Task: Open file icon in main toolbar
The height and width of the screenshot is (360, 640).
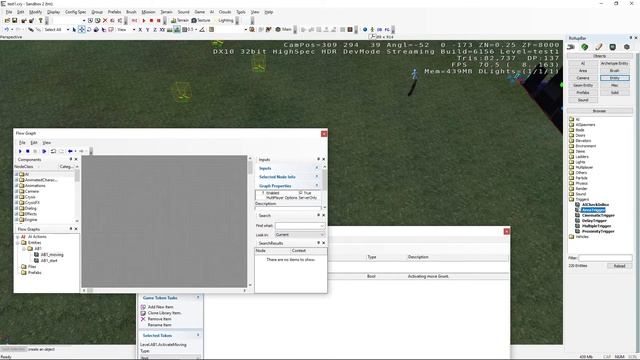Action: click(x=7, y=20)
